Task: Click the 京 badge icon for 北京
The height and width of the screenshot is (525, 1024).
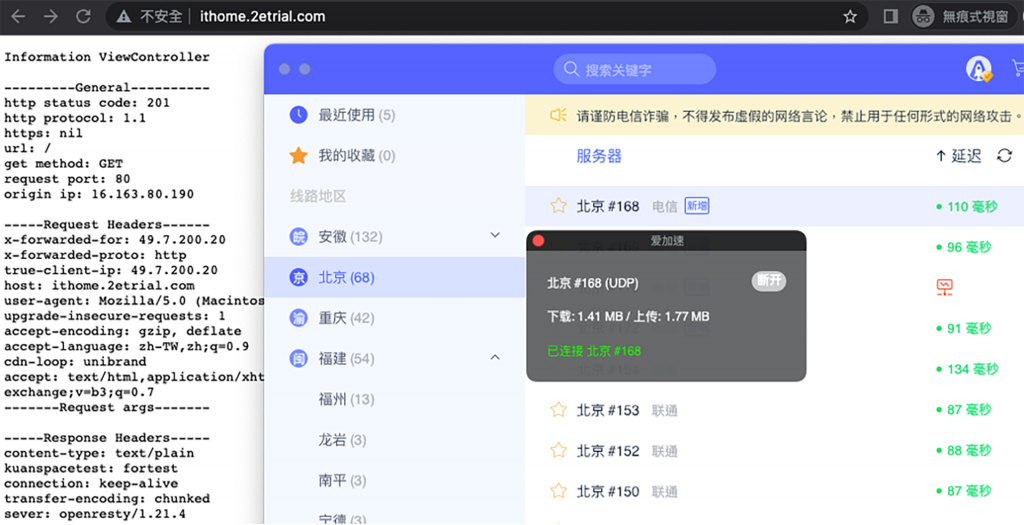Action: (298, 278)
